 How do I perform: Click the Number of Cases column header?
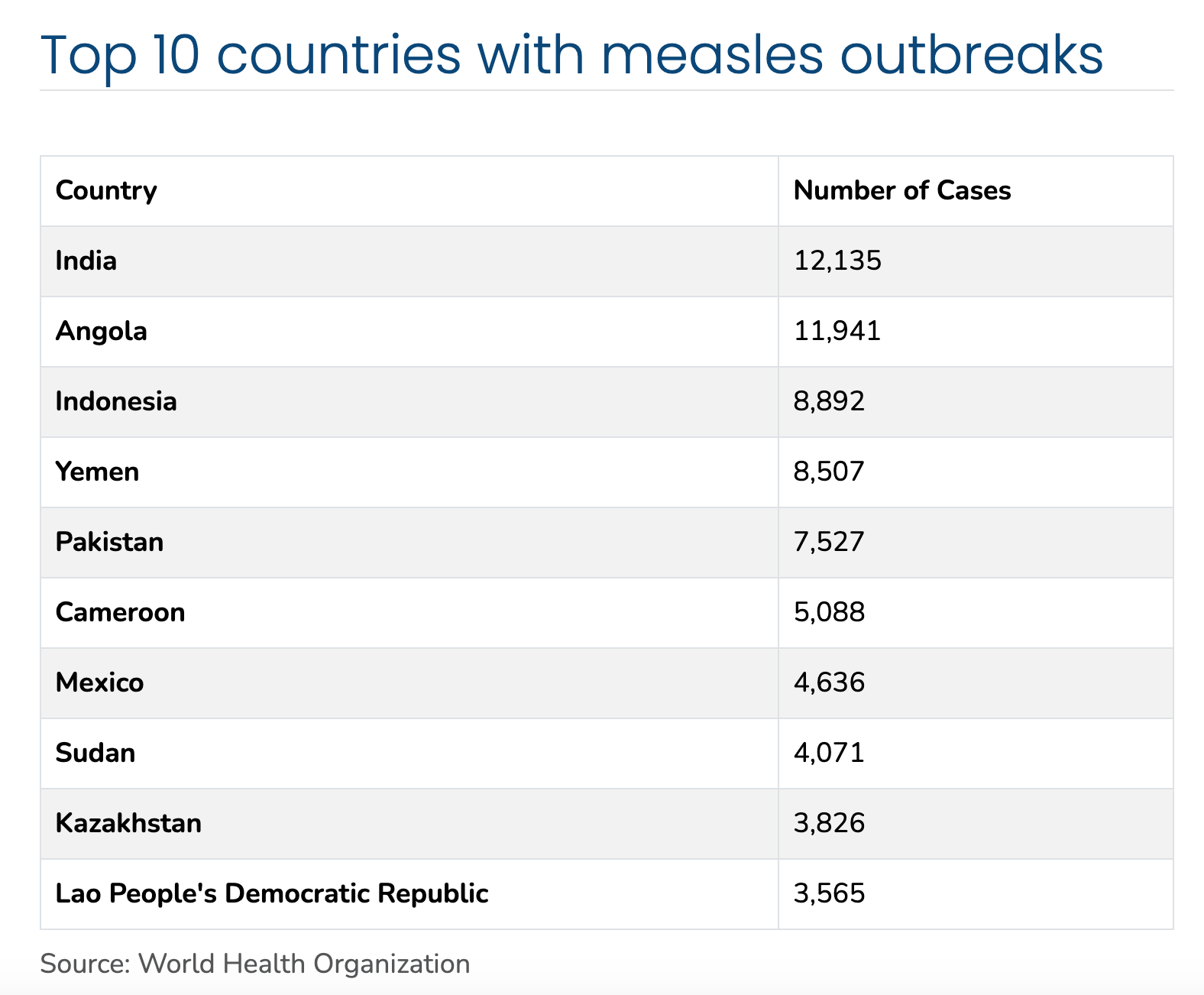(901, 190)
